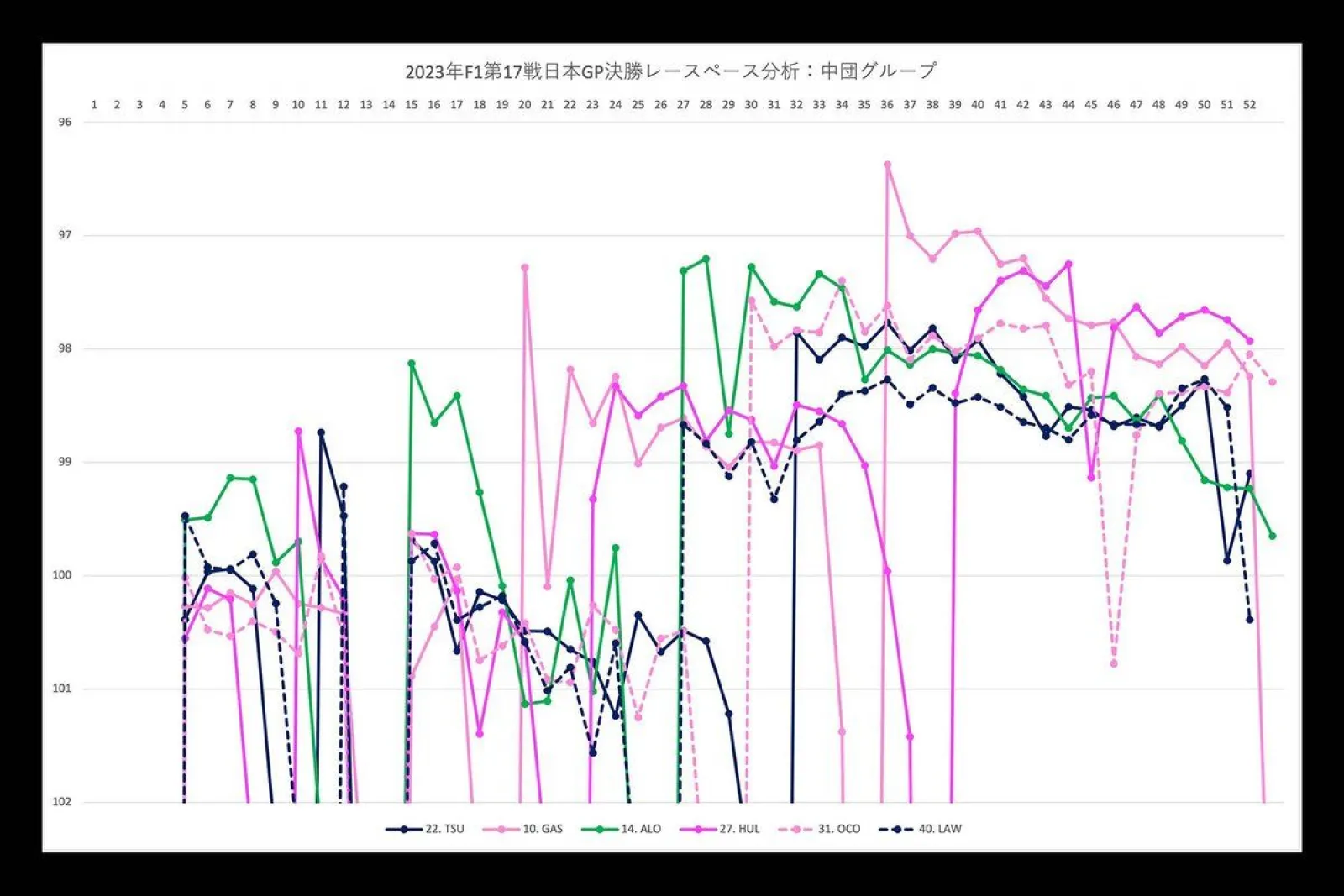Click TSU data point at lap 11 spike
This screenshot has width=1344, height=896.
[x=321, y=432]
